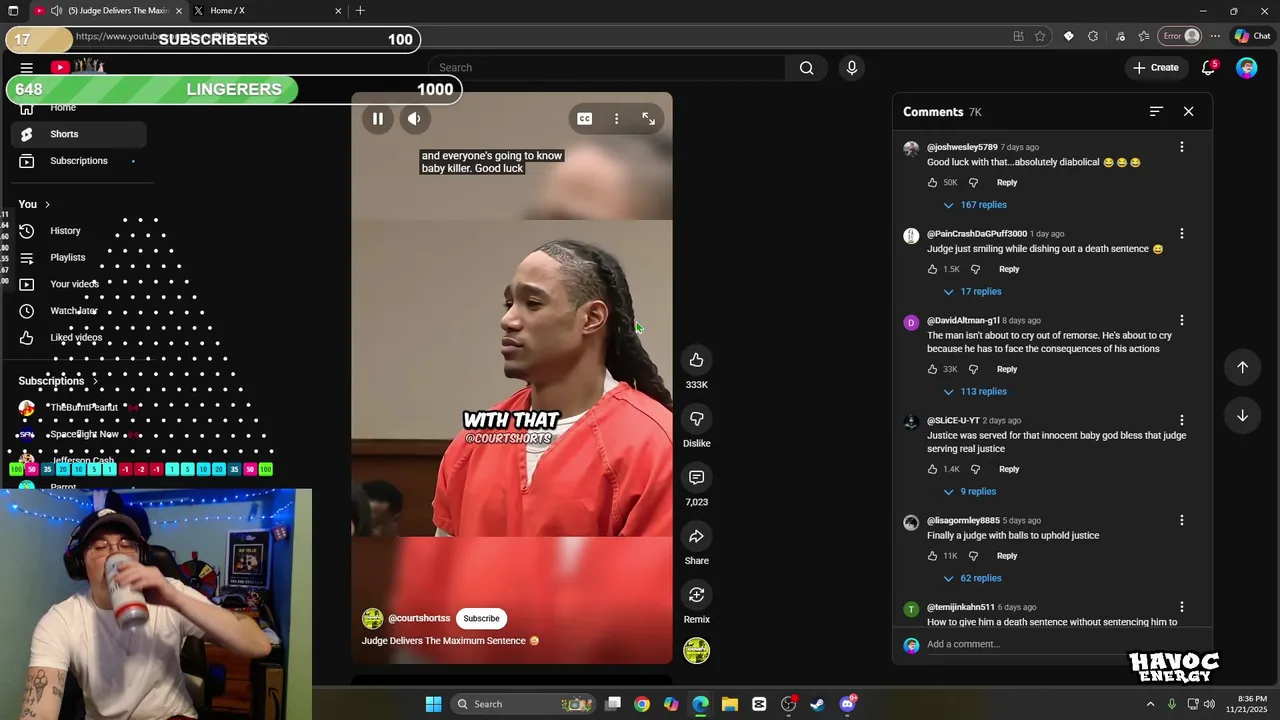Expand 113 replies under DavidAltman-g1l
The image size is (1280, 720).
tap(975, 392)
